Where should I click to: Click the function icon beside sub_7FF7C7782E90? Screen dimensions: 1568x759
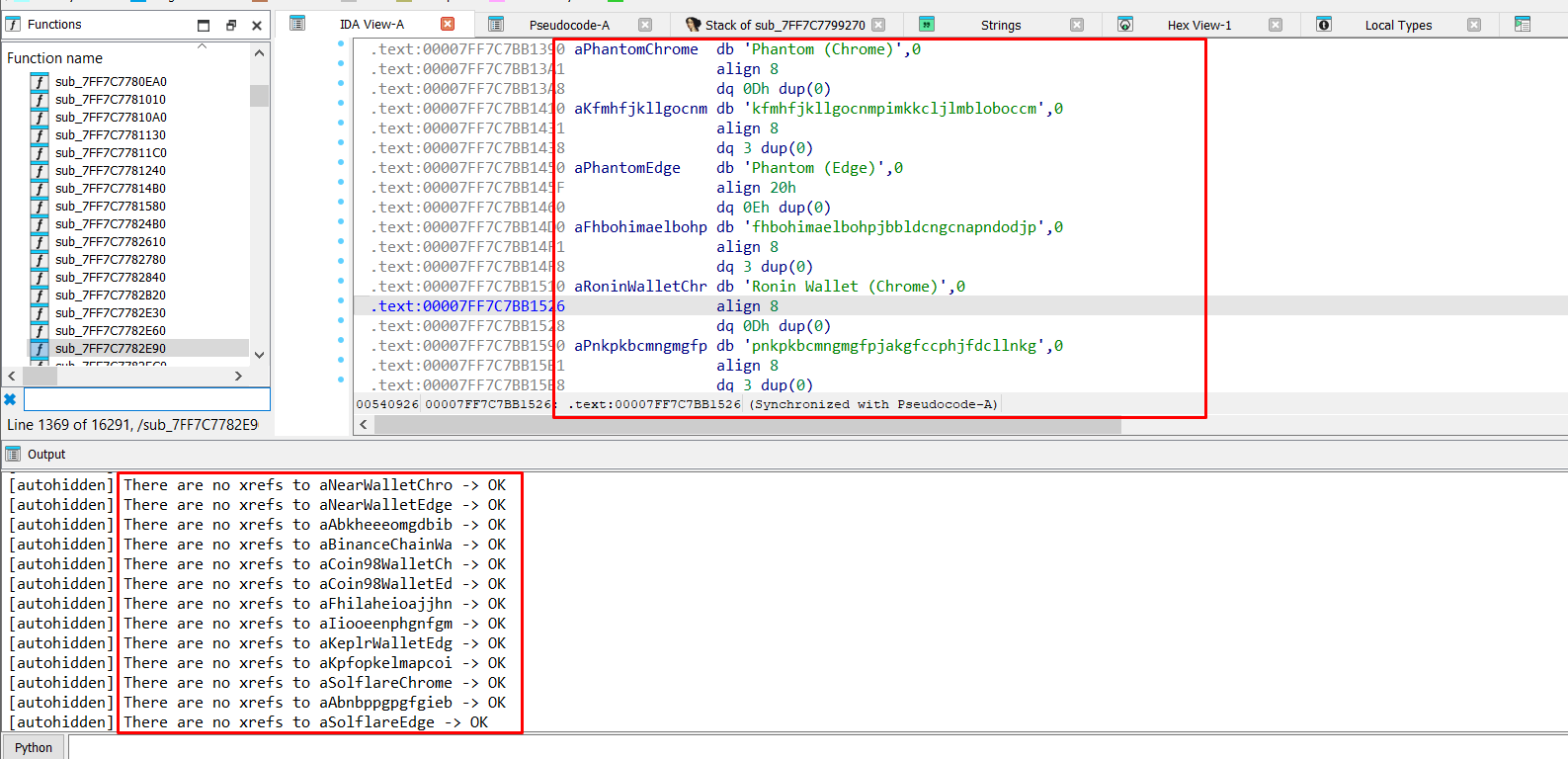[40, 349]
